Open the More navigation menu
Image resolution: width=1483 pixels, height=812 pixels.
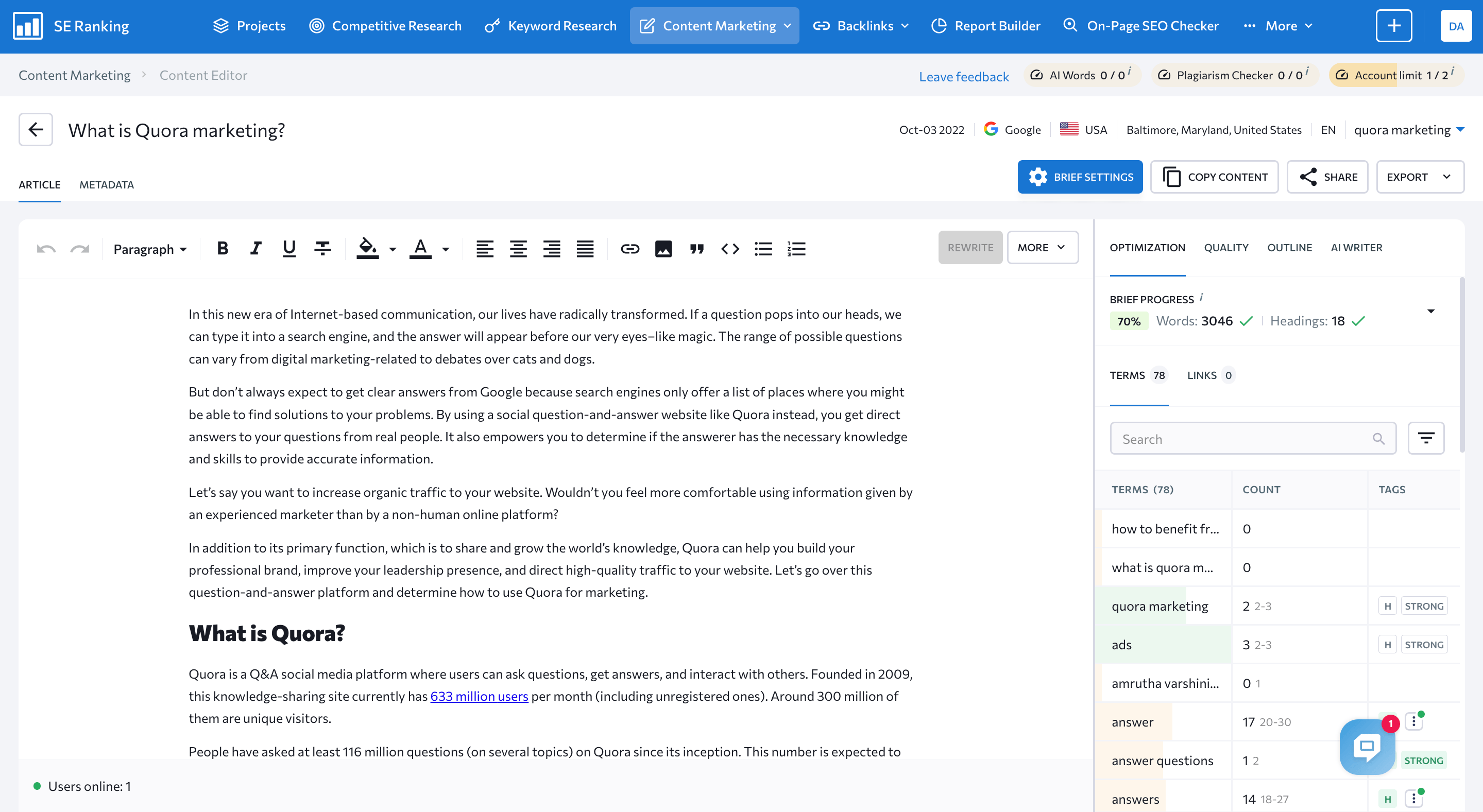point(1278,26)
